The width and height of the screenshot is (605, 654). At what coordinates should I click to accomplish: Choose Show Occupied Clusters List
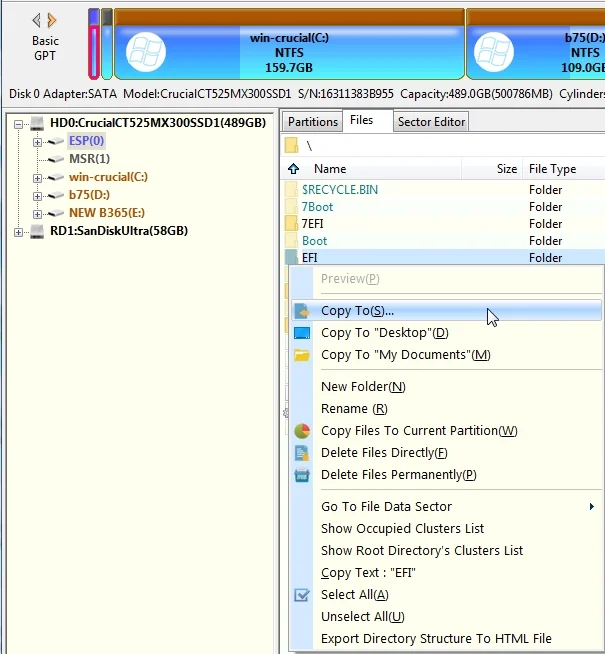point(446,529)
